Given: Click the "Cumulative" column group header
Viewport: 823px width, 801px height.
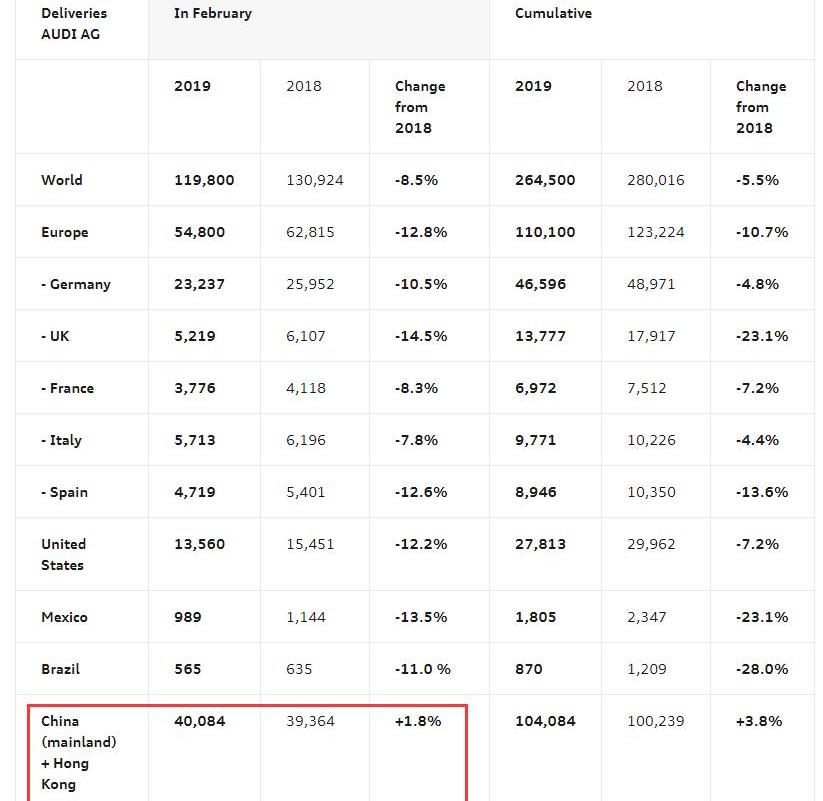Looking at the screenshot, I should [553, 14].
